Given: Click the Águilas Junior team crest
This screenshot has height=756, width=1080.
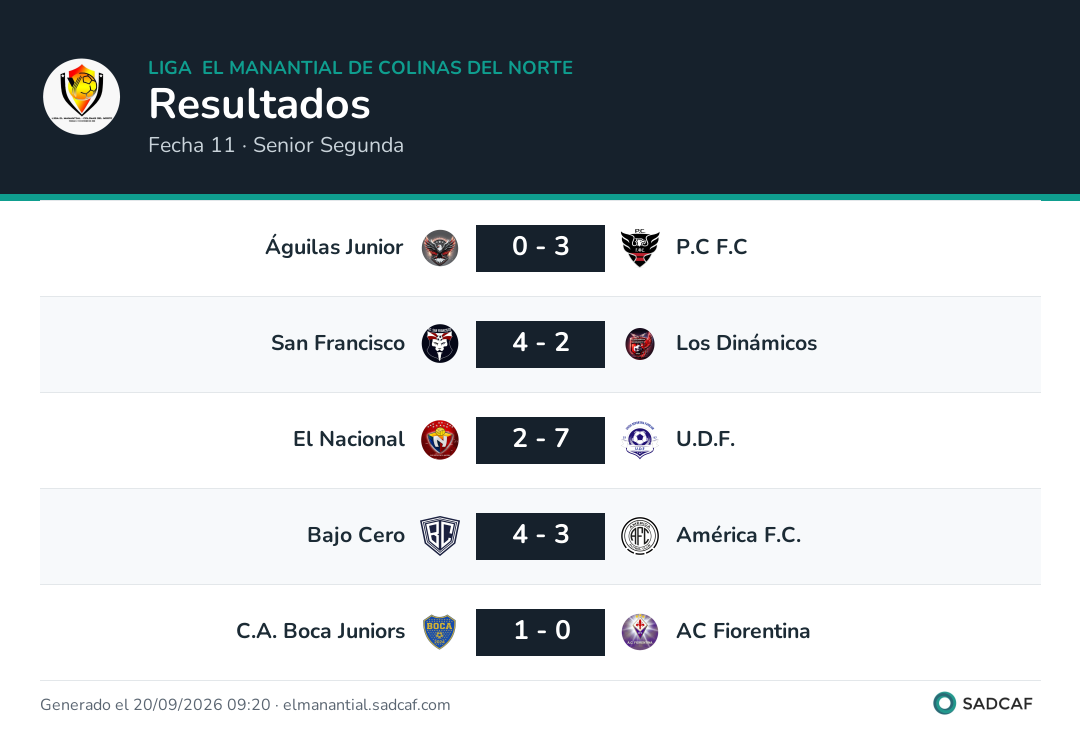Looking at the screenshot, I should [440, 248].
